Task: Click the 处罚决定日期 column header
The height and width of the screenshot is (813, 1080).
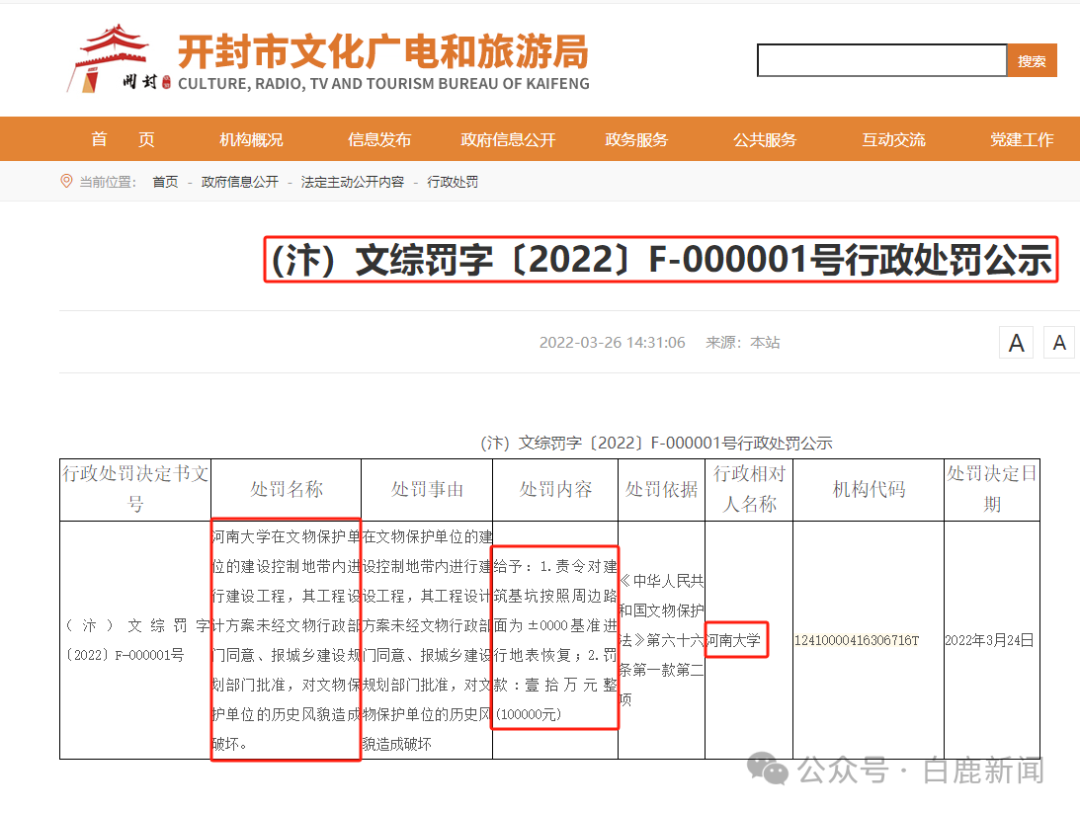Action: 992,489
